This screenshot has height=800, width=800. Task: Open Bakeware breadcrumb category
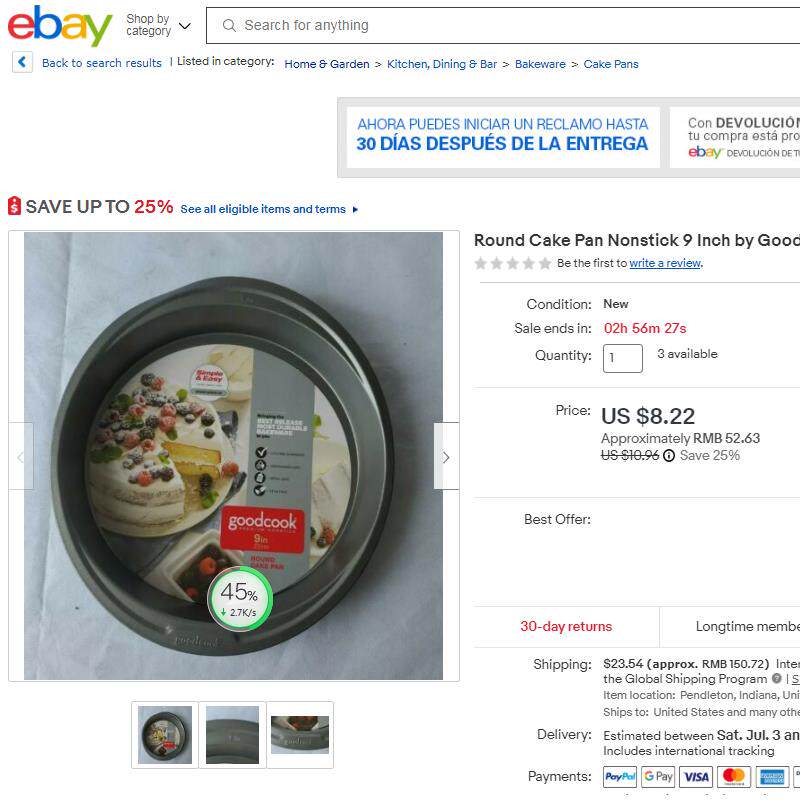(x=540, y=64)
